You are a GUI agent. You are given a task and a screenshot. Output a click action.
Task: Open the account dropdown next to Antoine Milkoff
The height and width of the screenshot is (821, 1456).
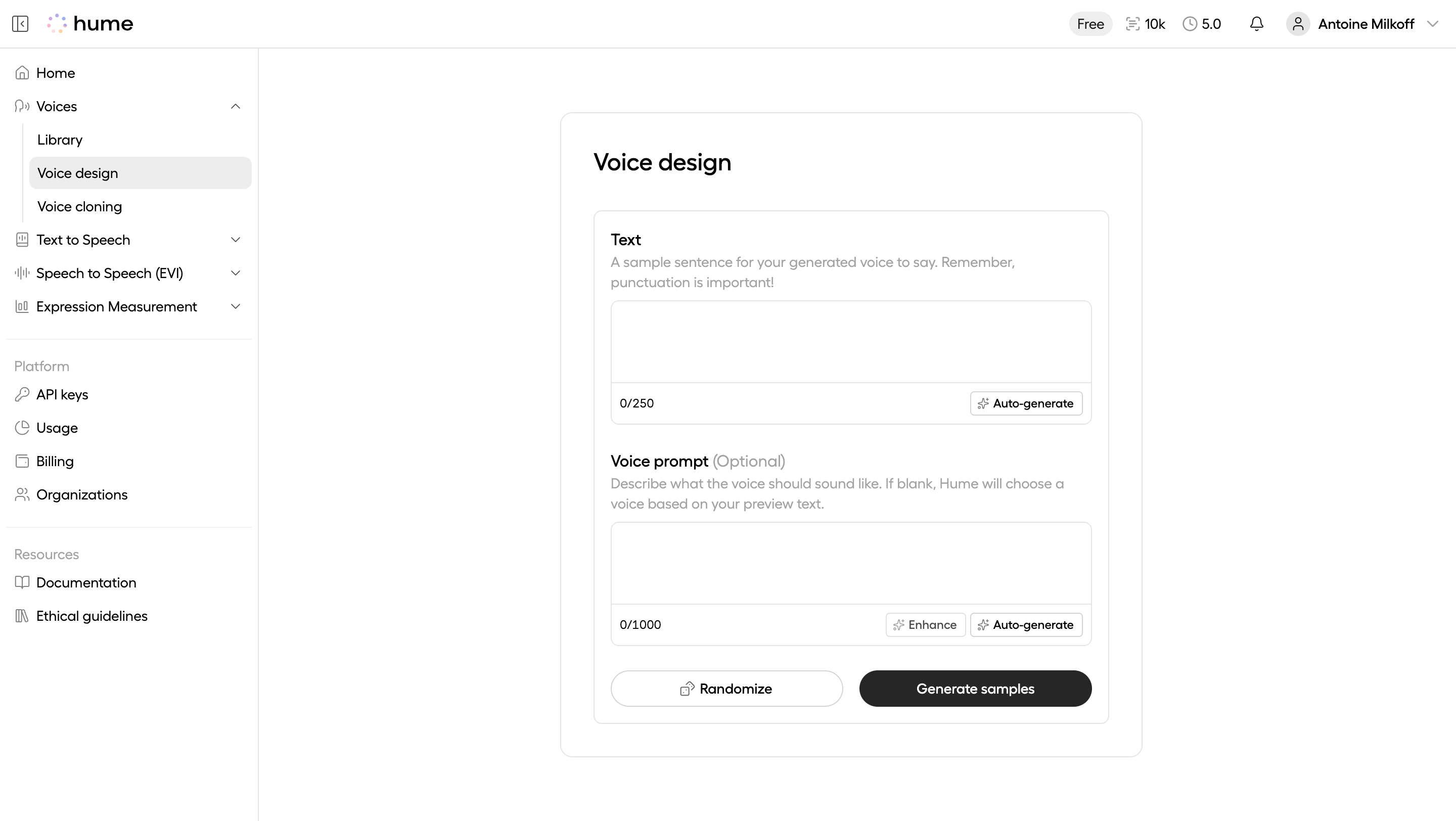click(x=1434, y=24)
